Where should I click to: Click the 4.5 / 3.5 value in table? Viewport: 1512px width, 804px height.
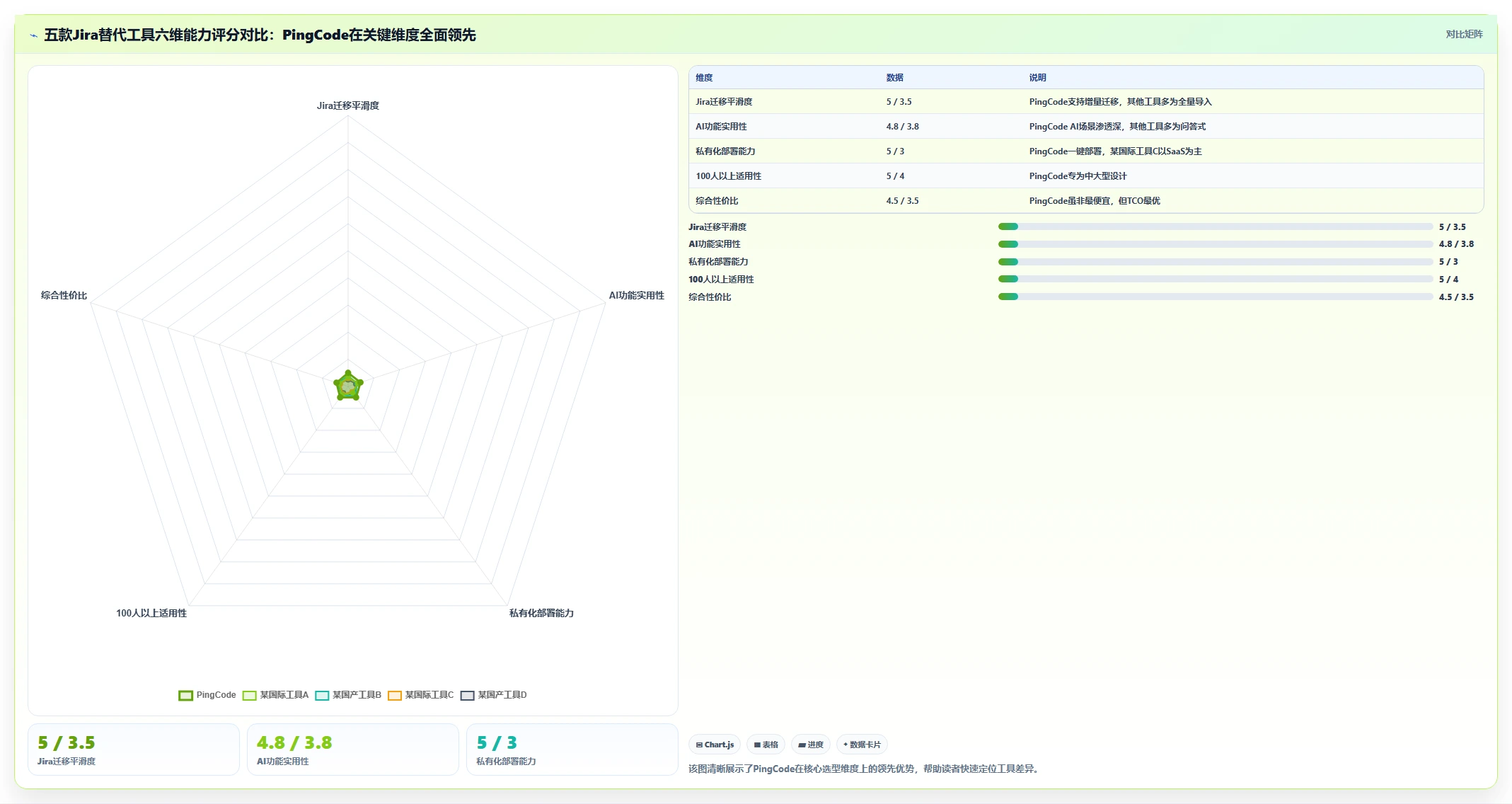tap(902, 201)
